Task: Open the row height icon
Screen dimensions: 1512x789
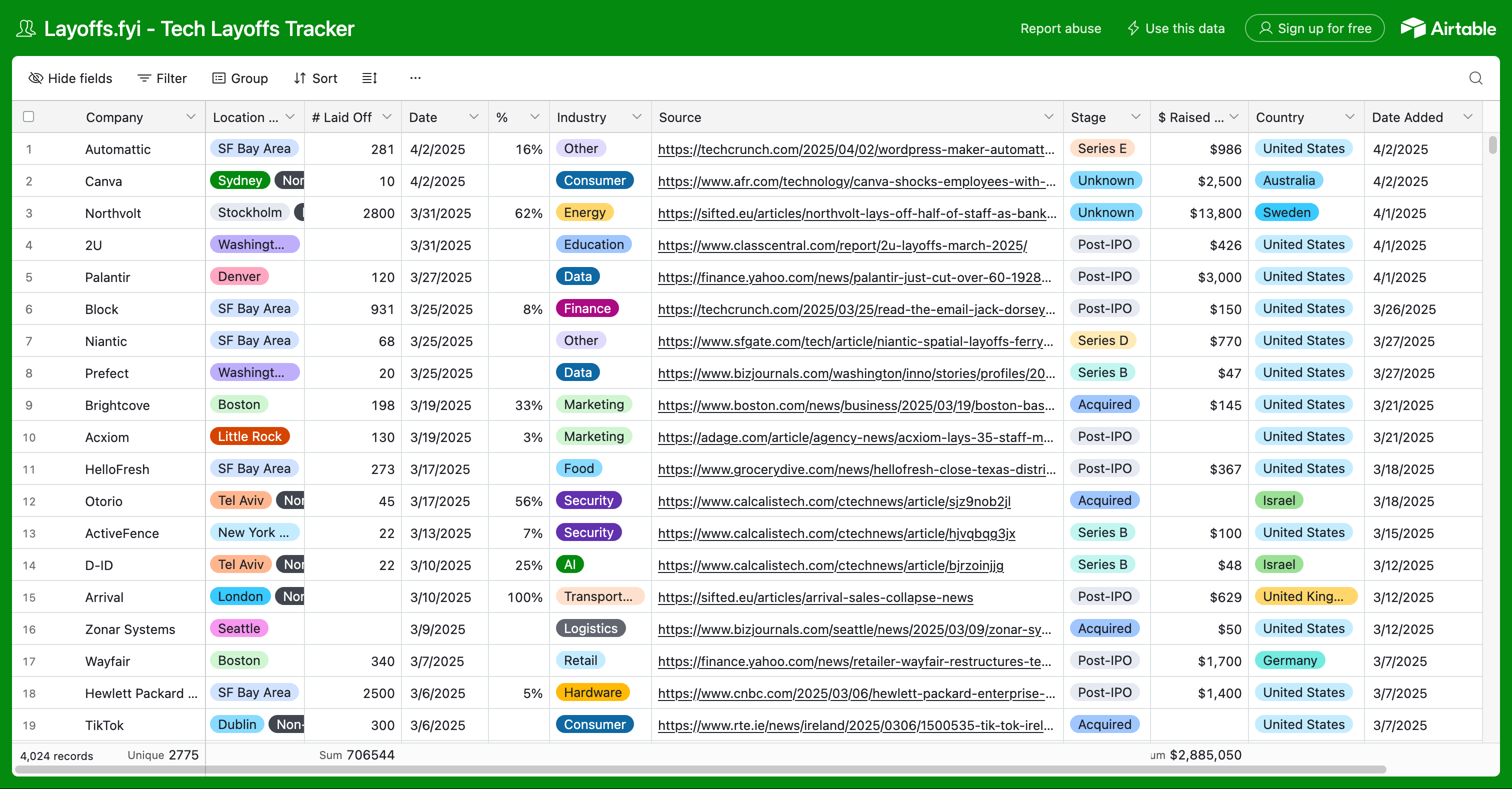Action: tap(369, 78)
